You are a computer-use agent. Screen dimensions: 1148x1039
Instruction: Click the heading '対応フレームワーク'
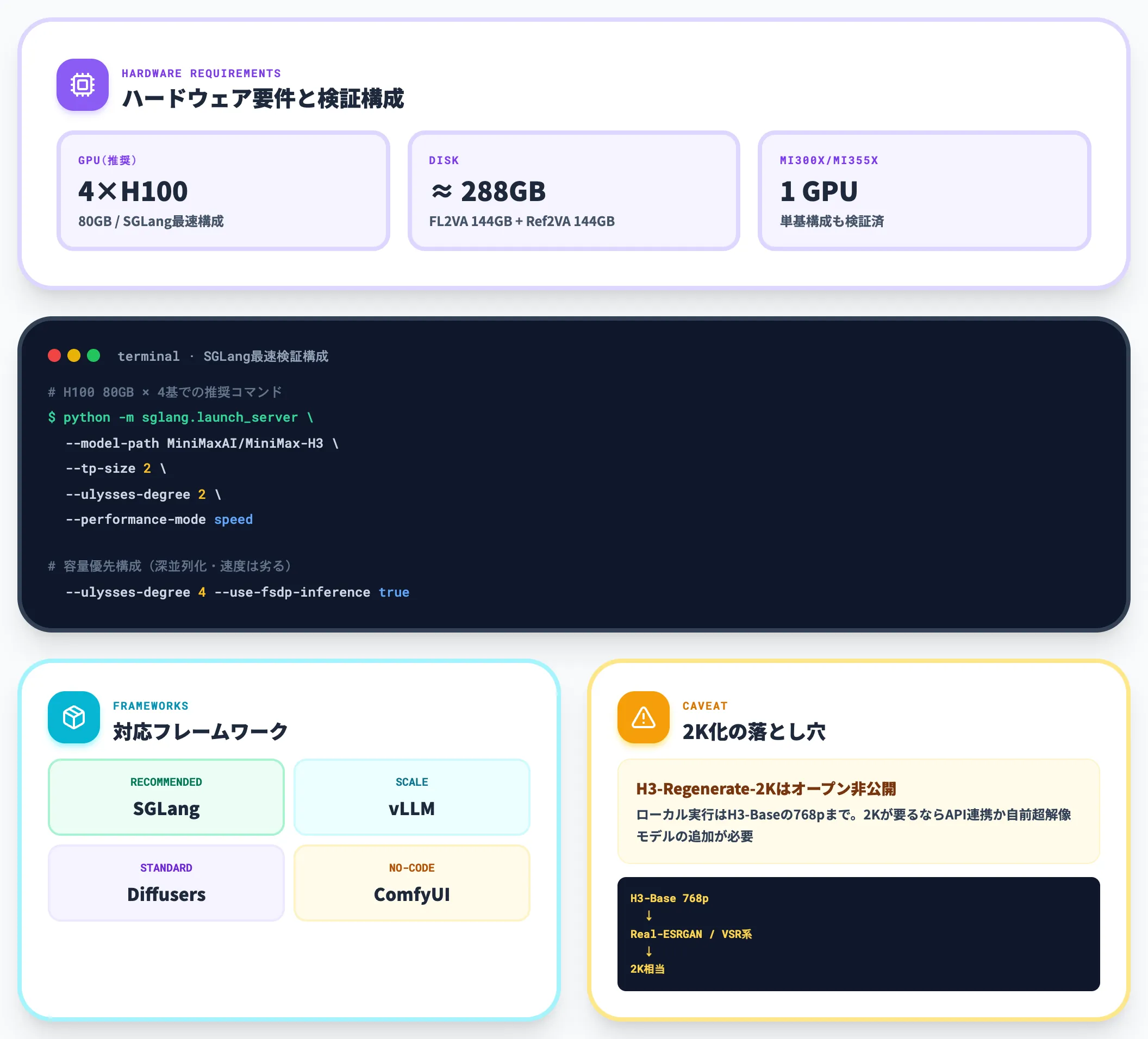201,731
